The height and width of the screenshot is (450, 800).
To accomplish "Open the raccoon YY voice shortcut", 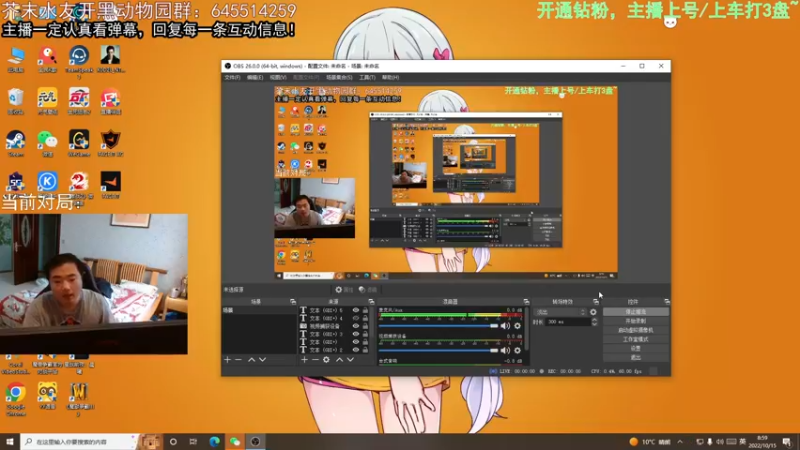I will [x=47, y=396].
